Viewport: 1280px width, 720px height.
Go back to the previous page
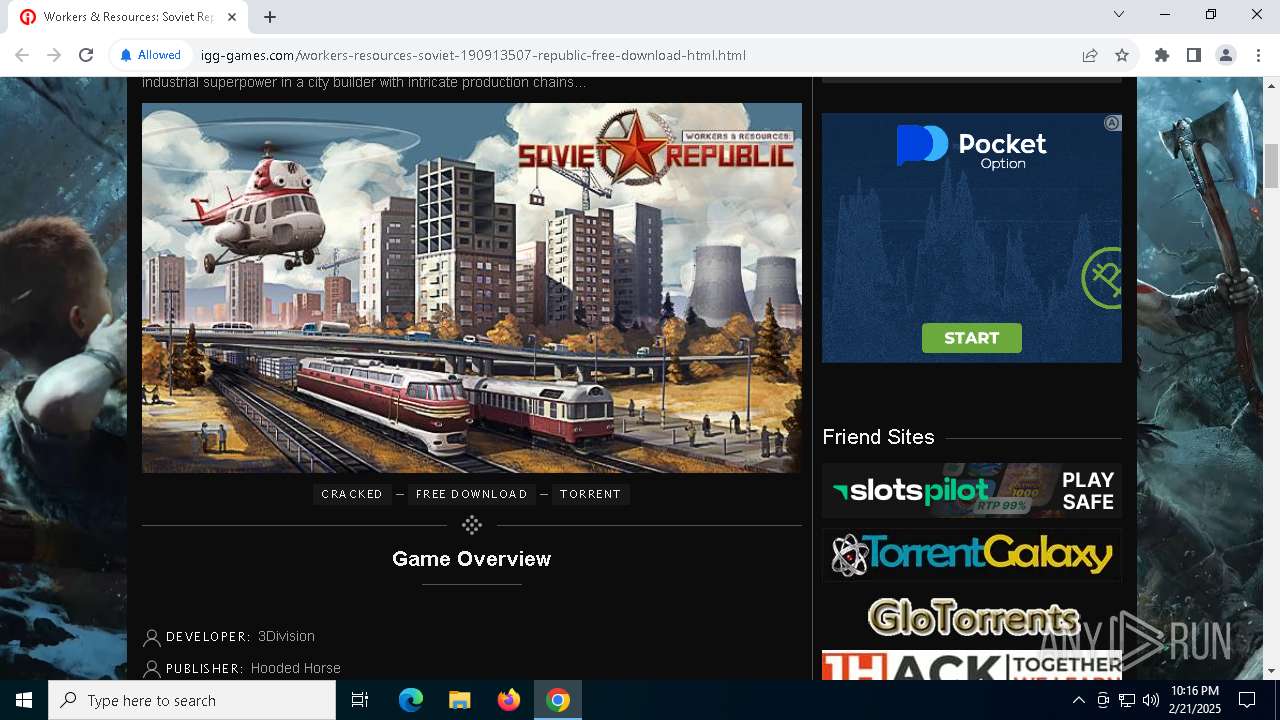pyautogui.click(x=22, y=55)
